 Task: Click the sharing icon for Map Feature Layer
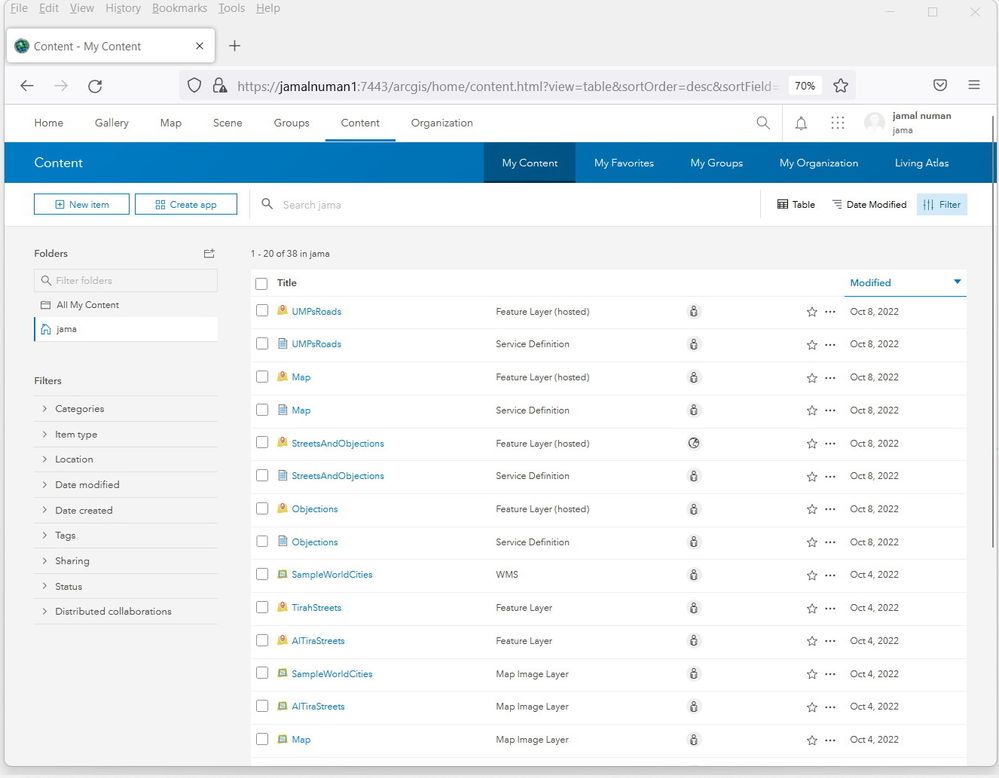(694, 377)
